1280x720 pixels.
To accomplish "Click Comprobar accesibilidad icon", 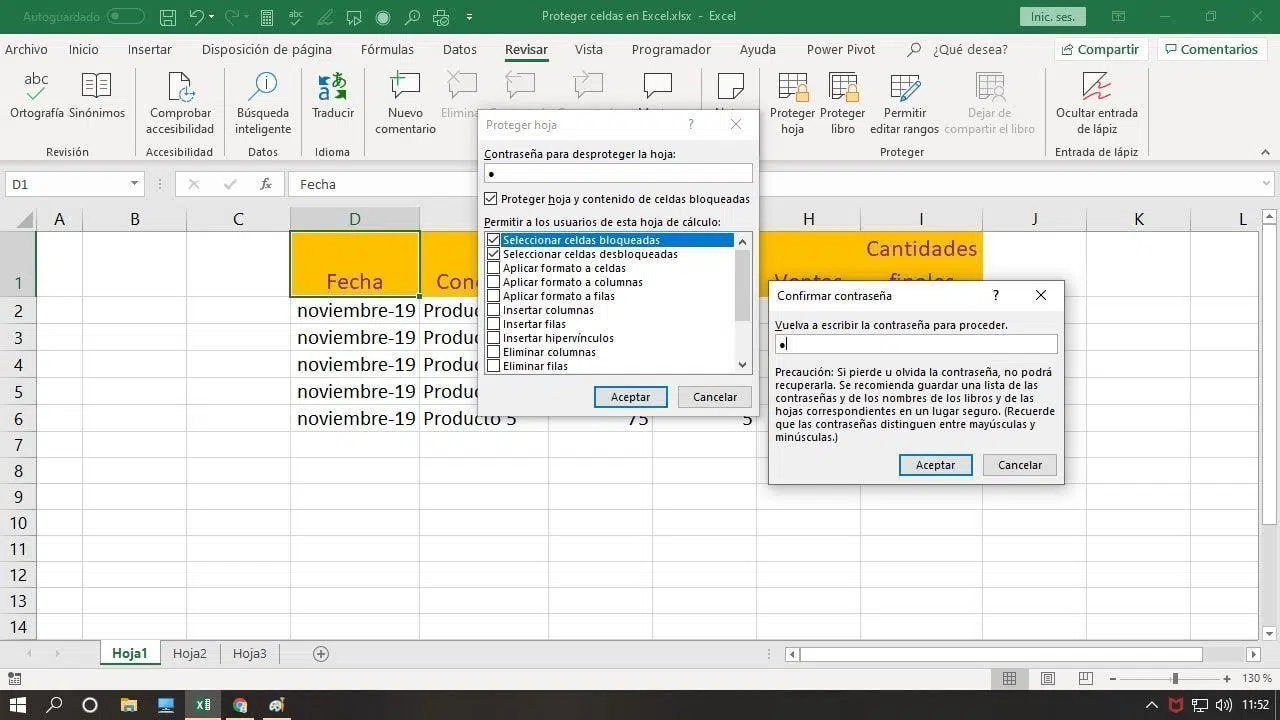I will point(180,88).
